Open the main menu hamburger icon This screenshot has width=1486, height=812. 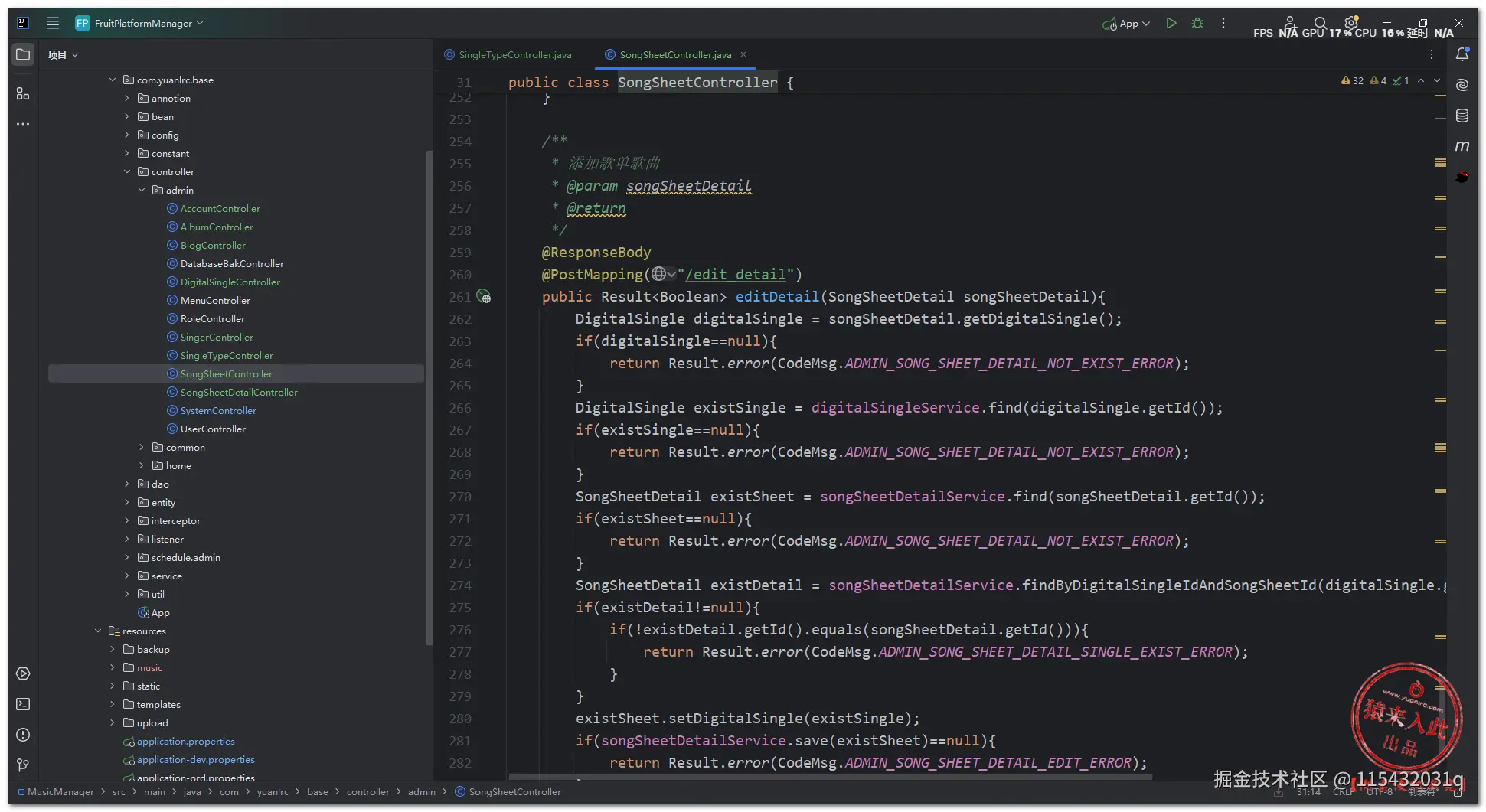pos(53,23)
